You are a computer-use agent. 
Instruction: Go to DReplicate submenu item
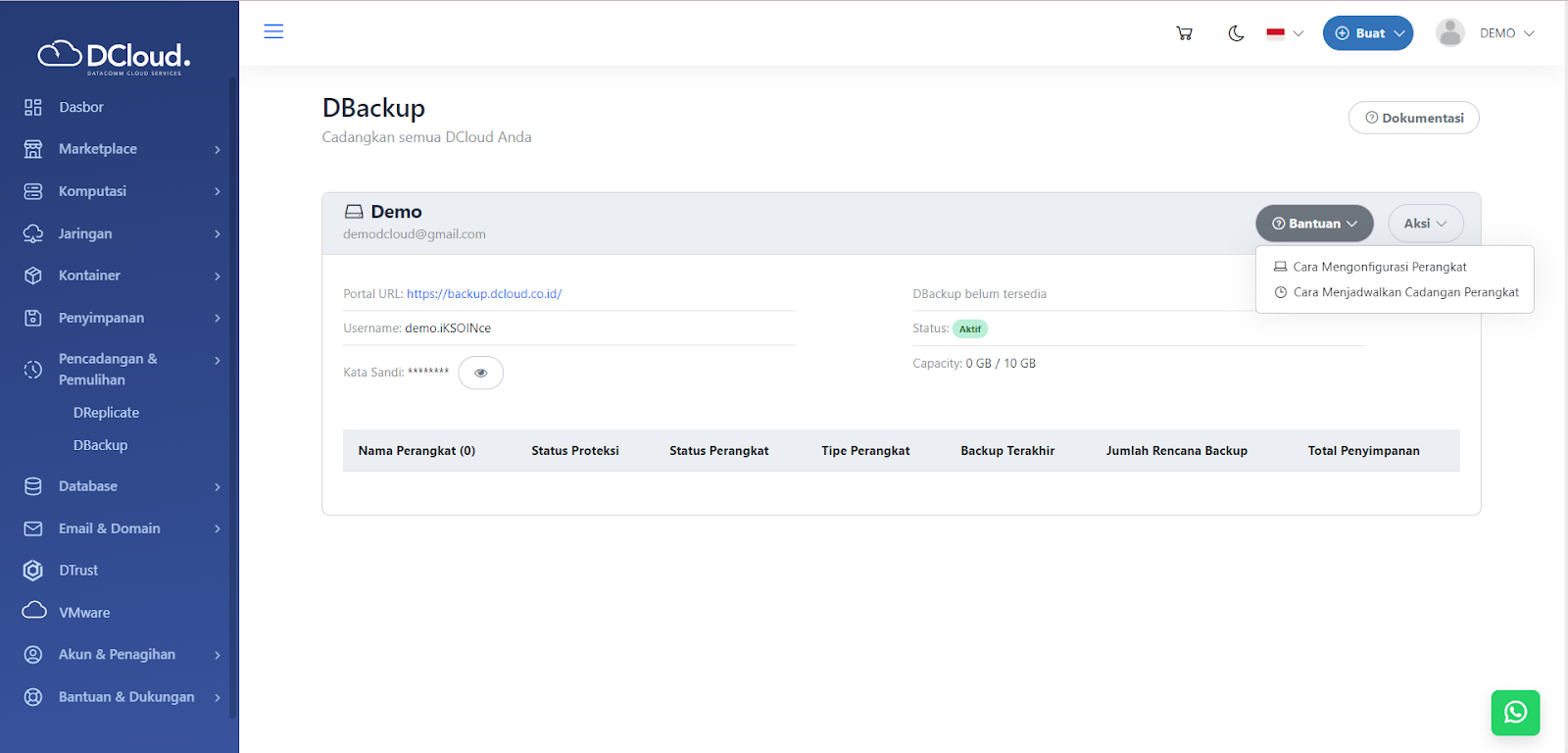[x=106, y=413]
